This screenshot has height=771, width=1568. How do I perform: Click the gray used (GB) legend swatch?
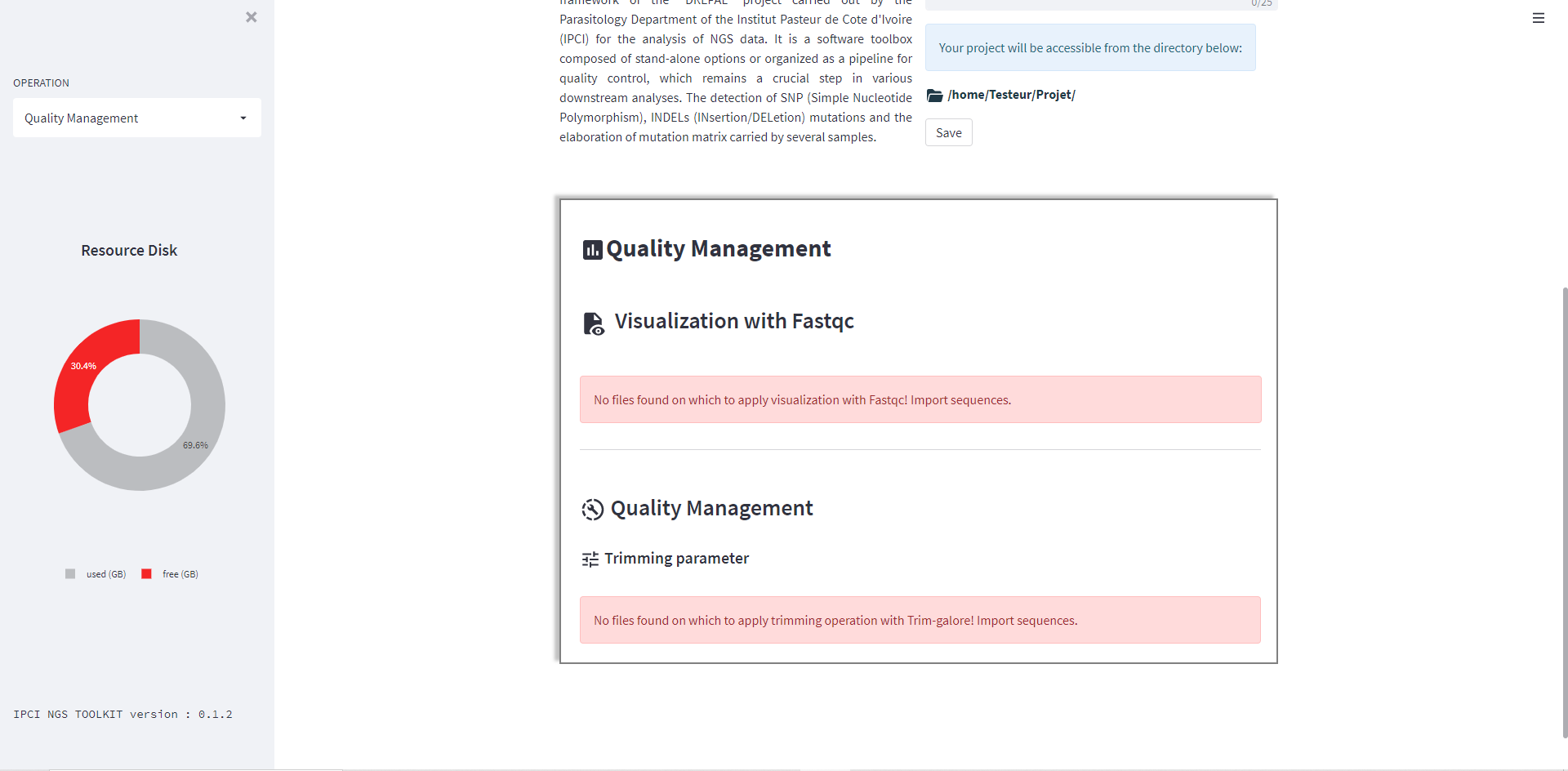70,574
